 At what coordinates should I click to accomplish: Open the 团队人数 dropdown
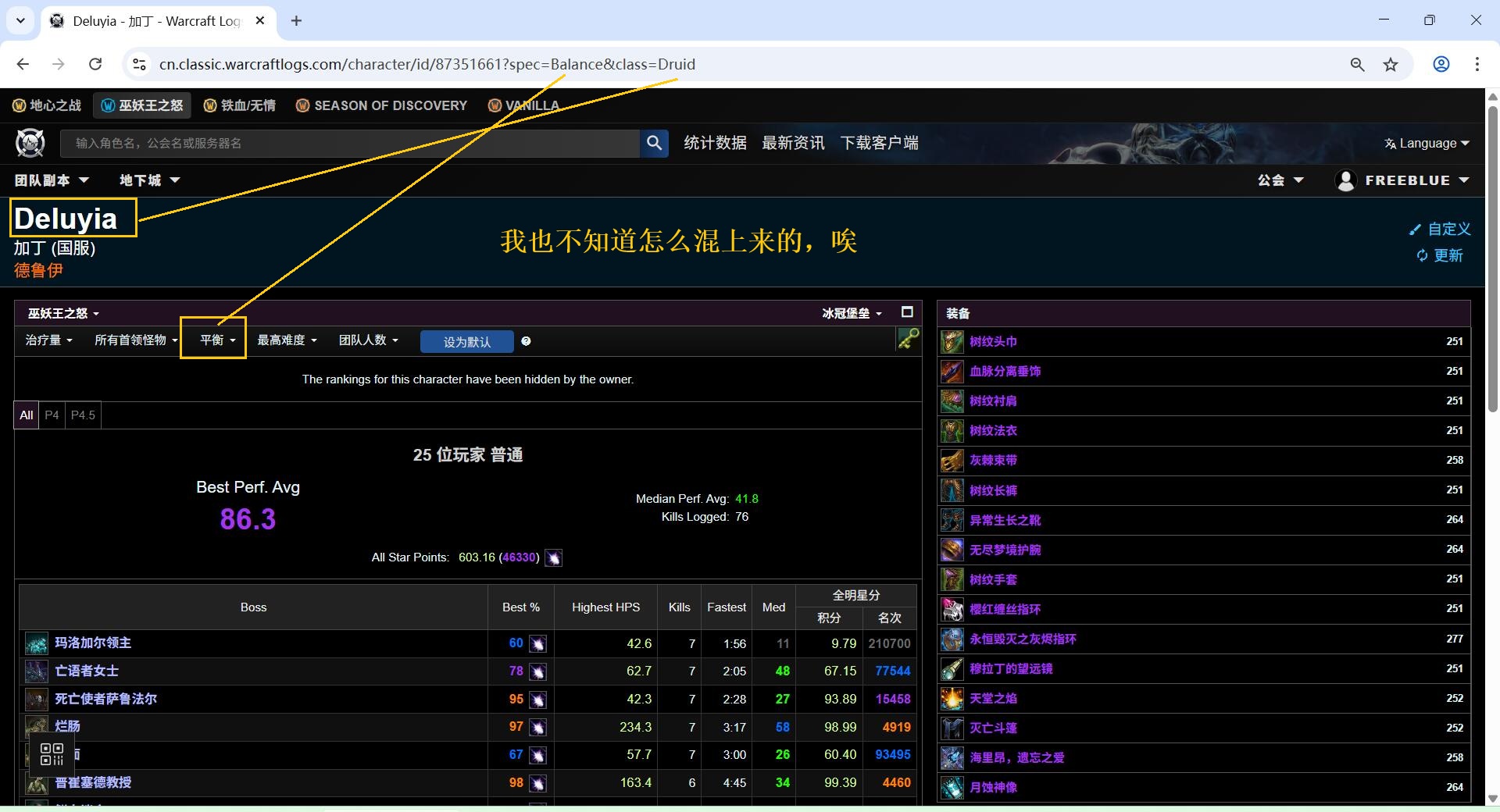pos(368,340)
